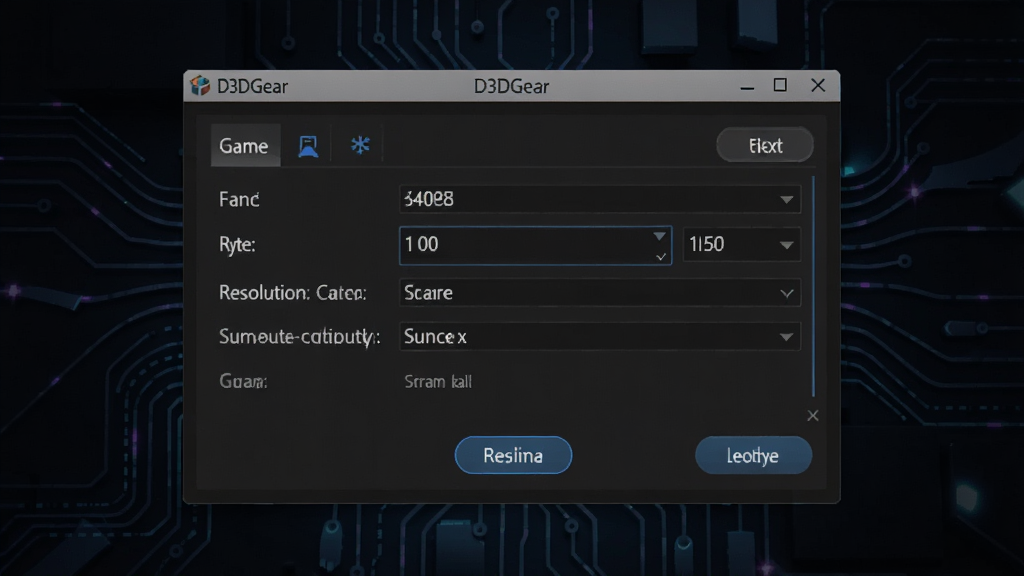Click the Leotlye button
The height and width of the screenshot is (576, 1024).
tap(753, 455)
